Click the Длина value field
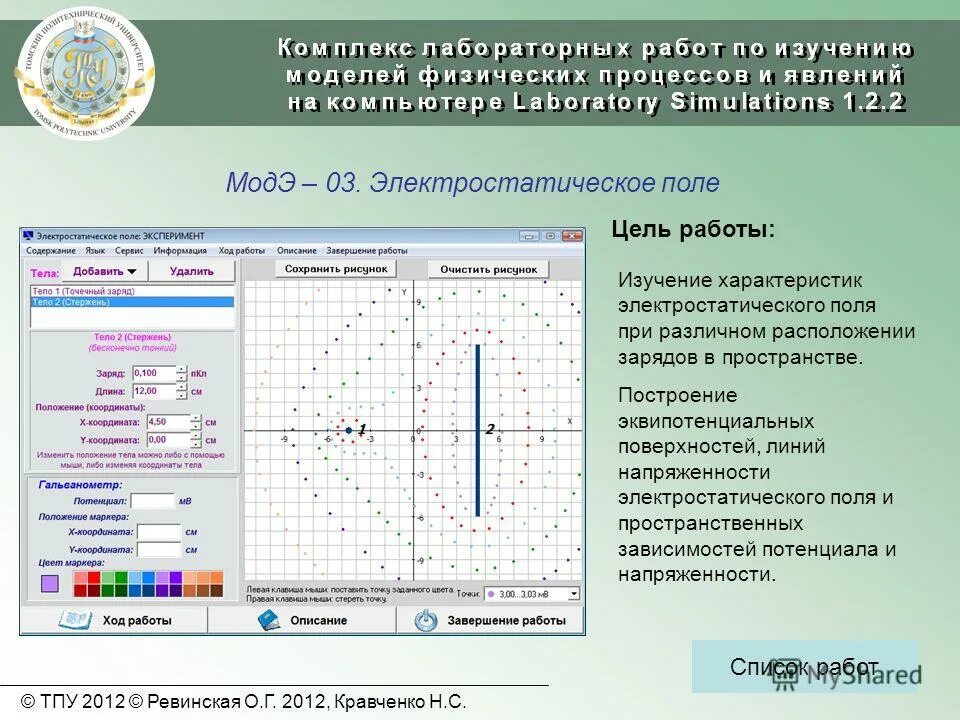This screenshot has width=960, height=720. pos(154,391)
